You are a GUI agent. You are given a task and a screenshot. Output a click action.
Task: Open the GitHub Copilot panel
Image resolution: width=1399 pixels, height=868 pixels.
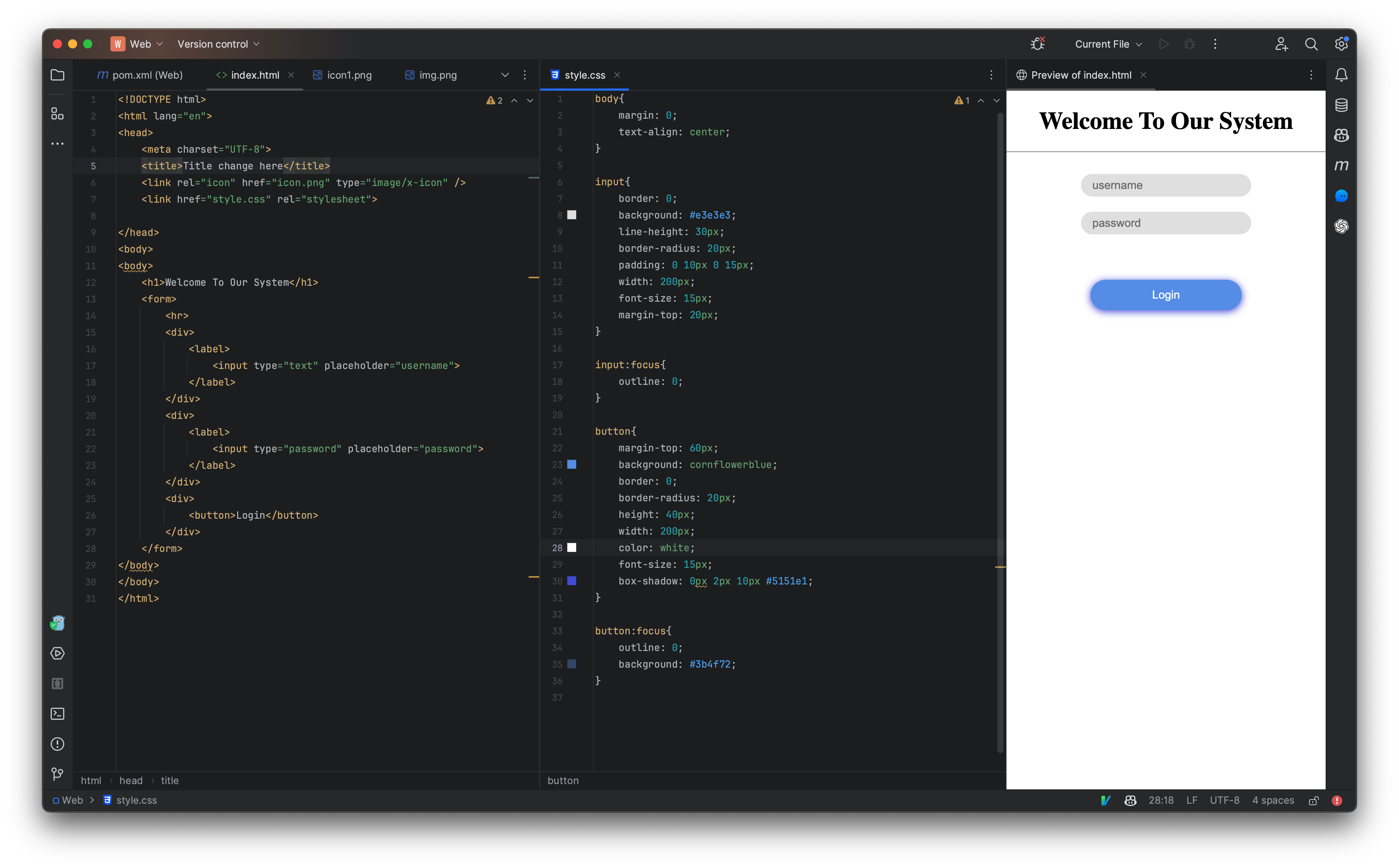click(x=1341, y=135)
